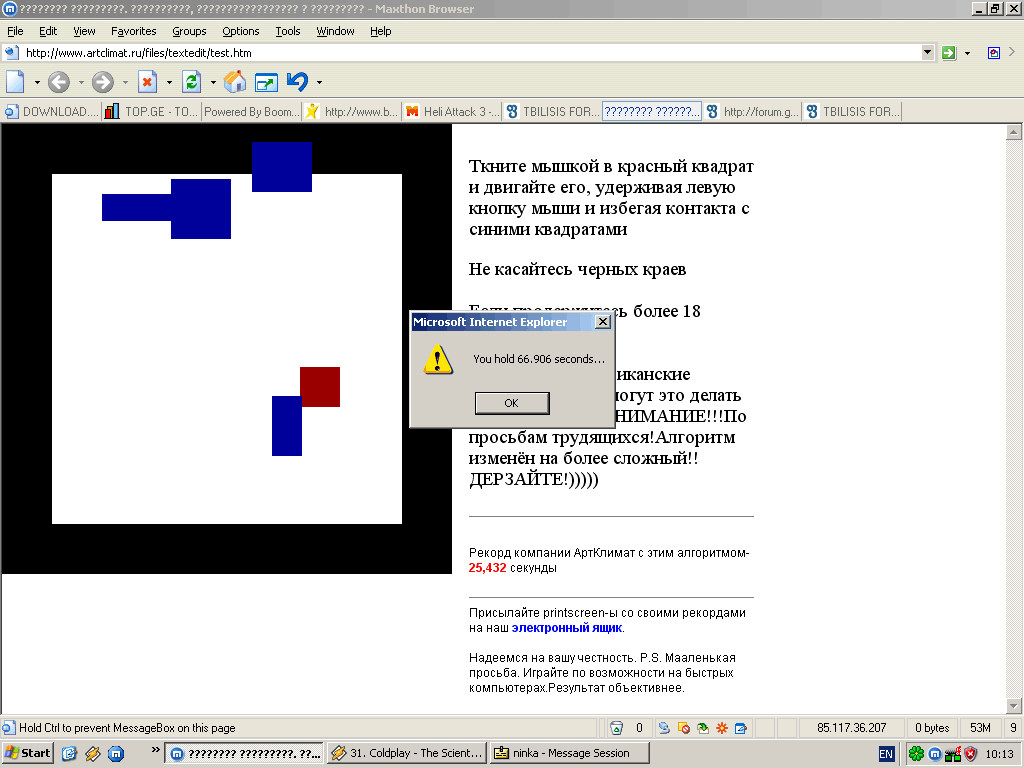The image size is (1024, 768).
Task: Switch to the TOP.GE tab
Action: (x=152, y=112)
